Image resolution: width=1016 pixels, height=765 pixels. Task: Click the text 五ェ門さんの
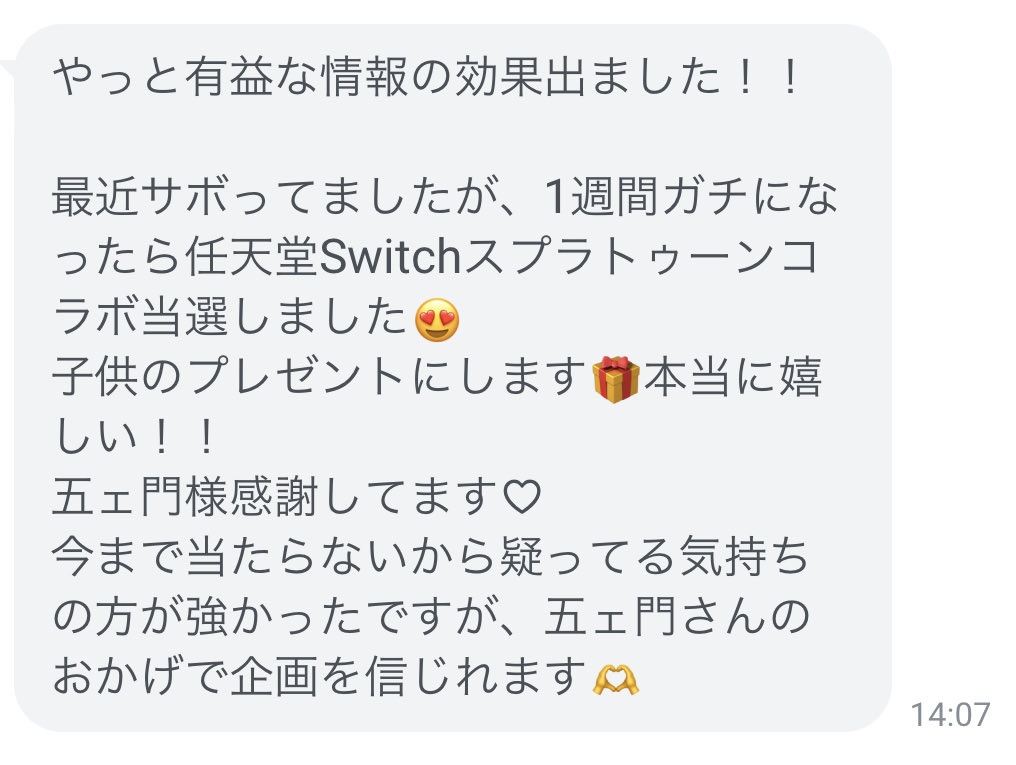676,617
